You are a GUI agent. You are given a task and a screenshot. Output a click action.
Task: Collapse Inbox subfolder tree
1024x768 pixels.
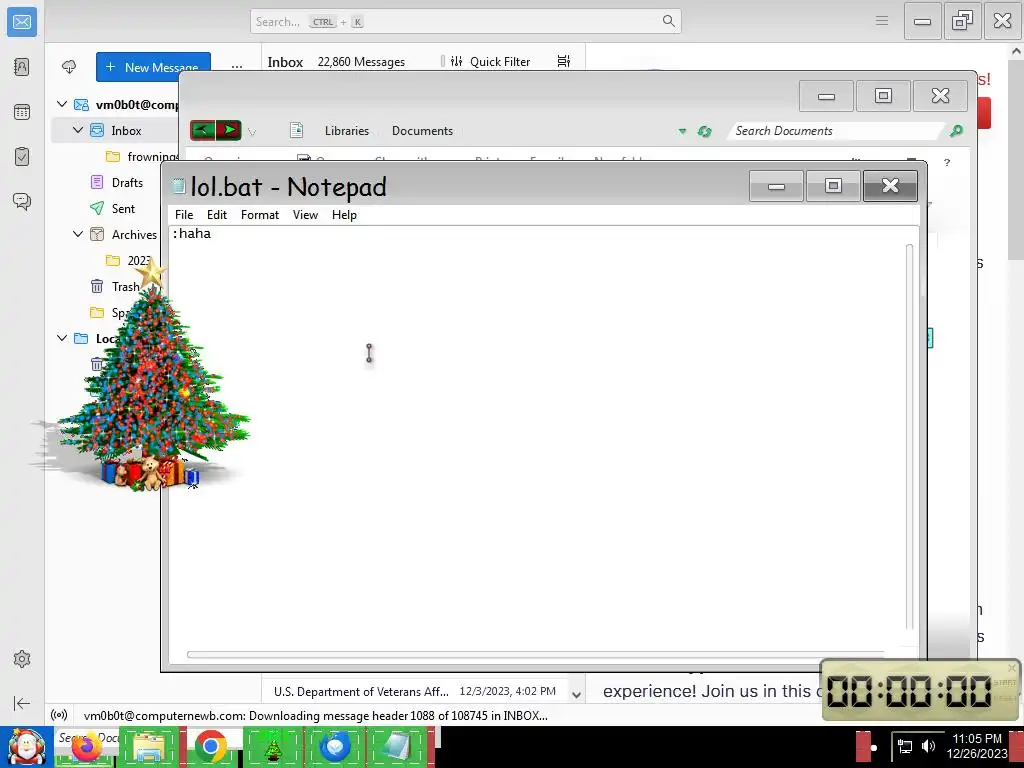tap(78, 130)
